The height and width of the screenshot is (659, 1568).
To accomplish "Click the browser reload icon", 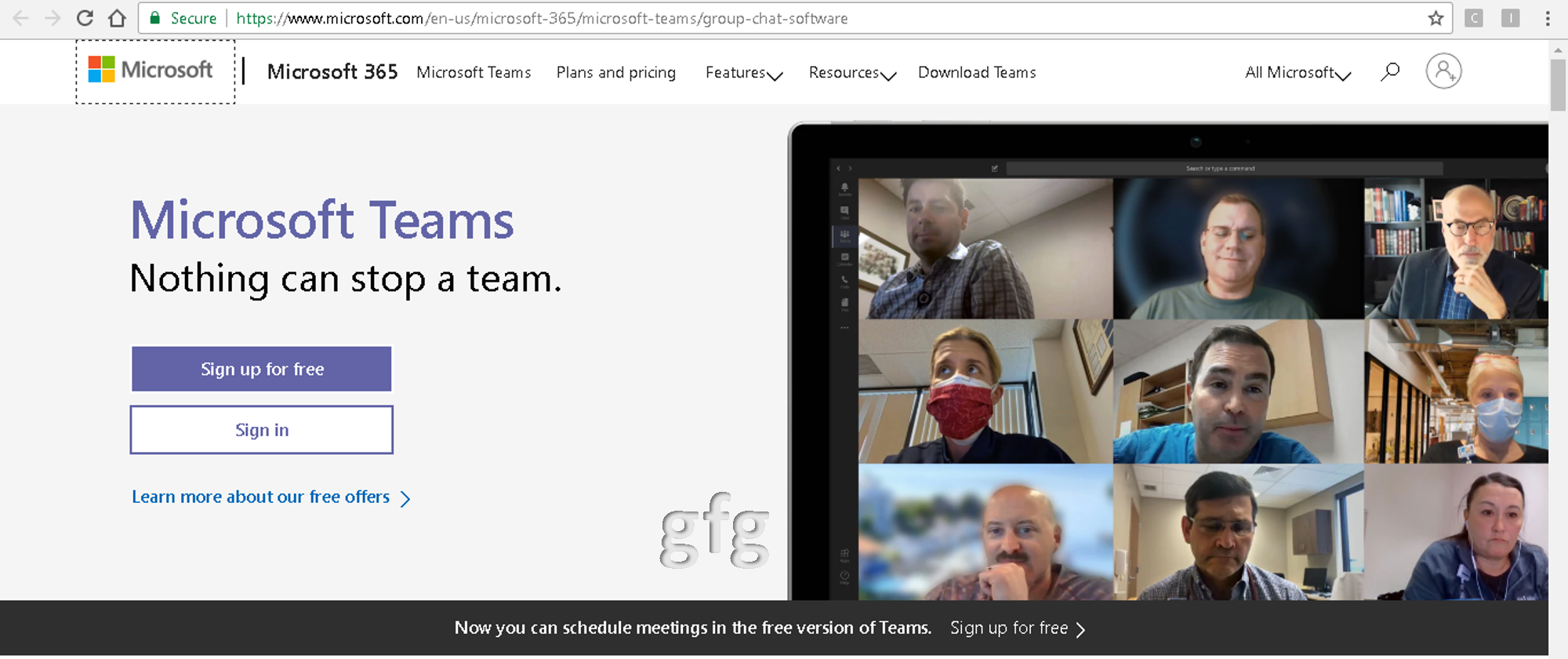I will pos(85,18).
